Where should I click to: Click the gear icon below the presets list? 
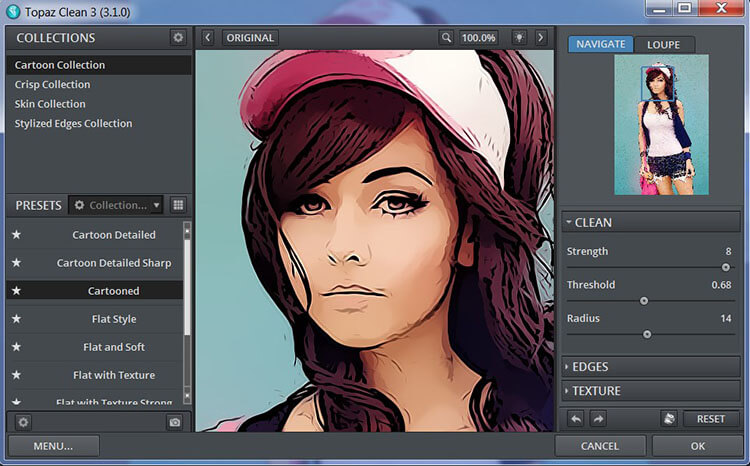coord(23,423)
